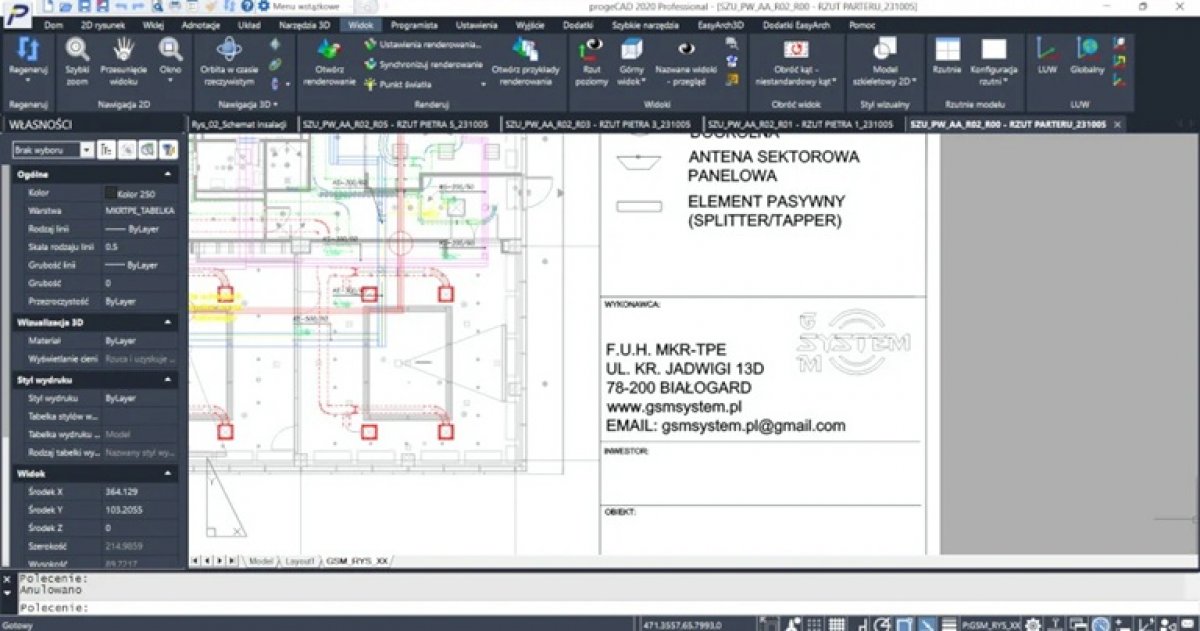This screenshot has width=1200, height=631.
Task: Click P:GSM_RYS_XX in status bar
Action: tap(992, 624)
